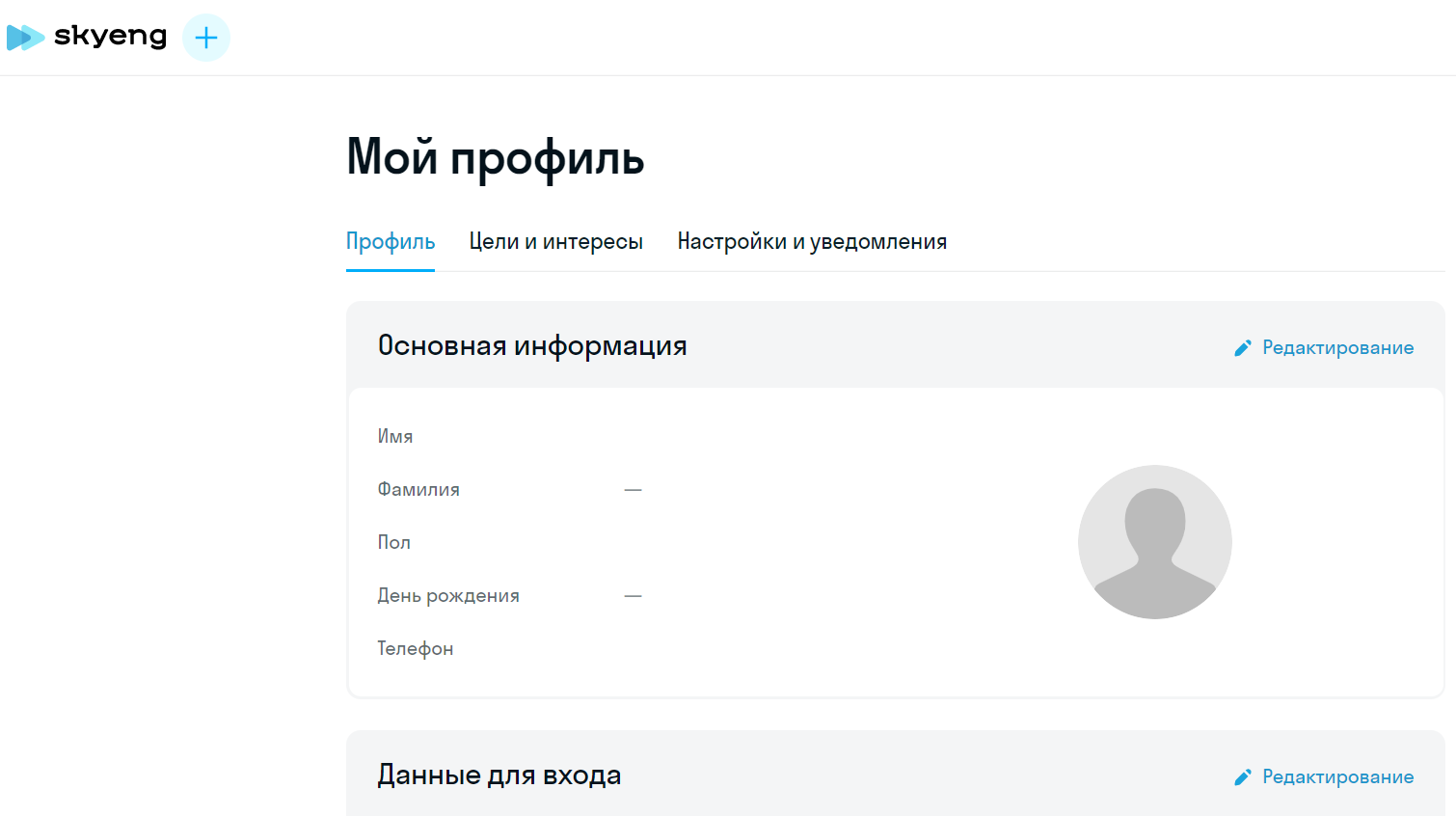Viewport: 1456px width, 816px height.
Task: Click the Skyeng logo
Action: 87,38
